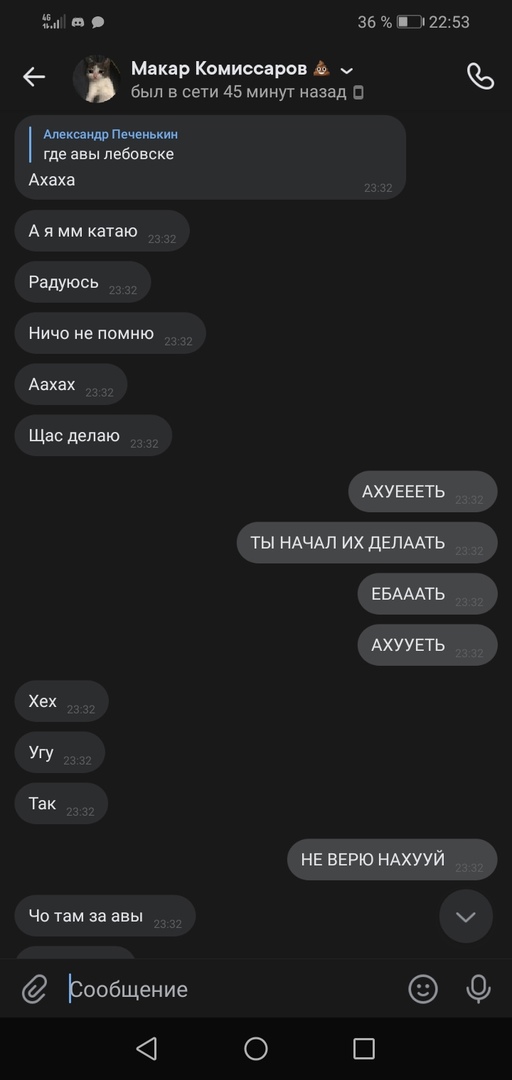Open the Макар Комиссаров contact title
Screen dimensions: 512x1080
click(219, 69)
